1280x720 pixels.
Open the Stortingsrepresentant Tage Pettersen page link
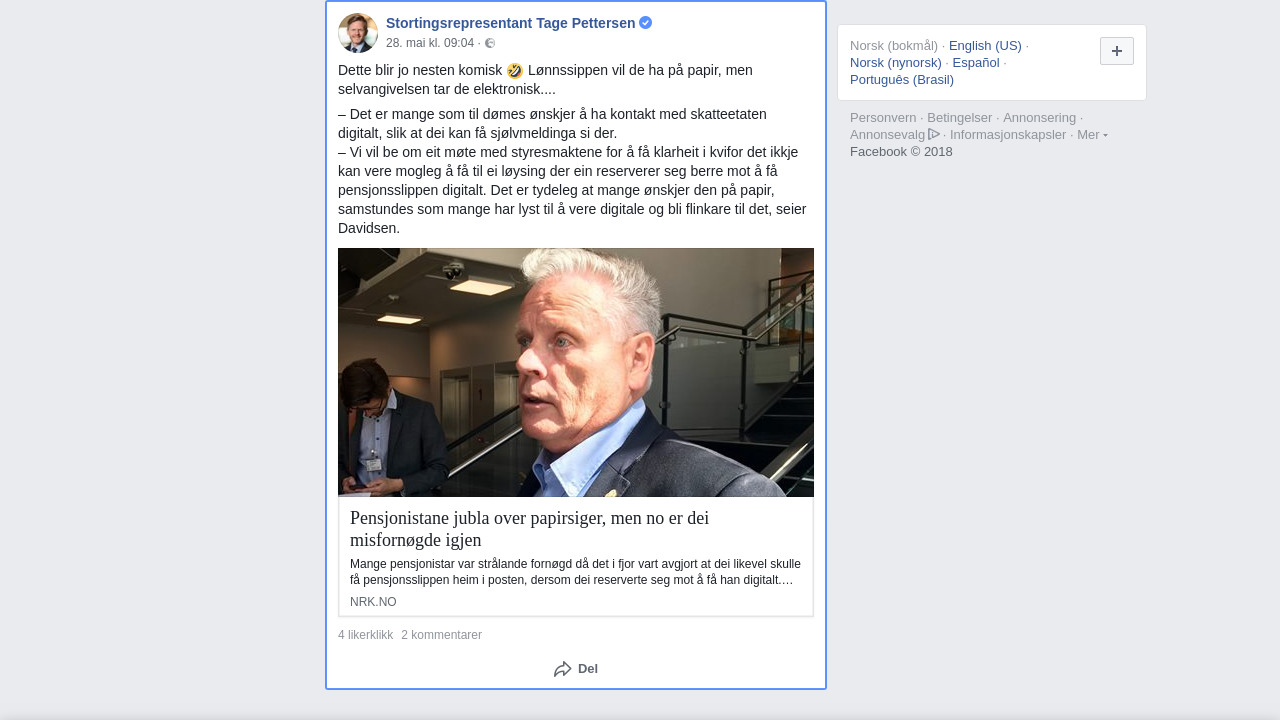coord(511,23)
